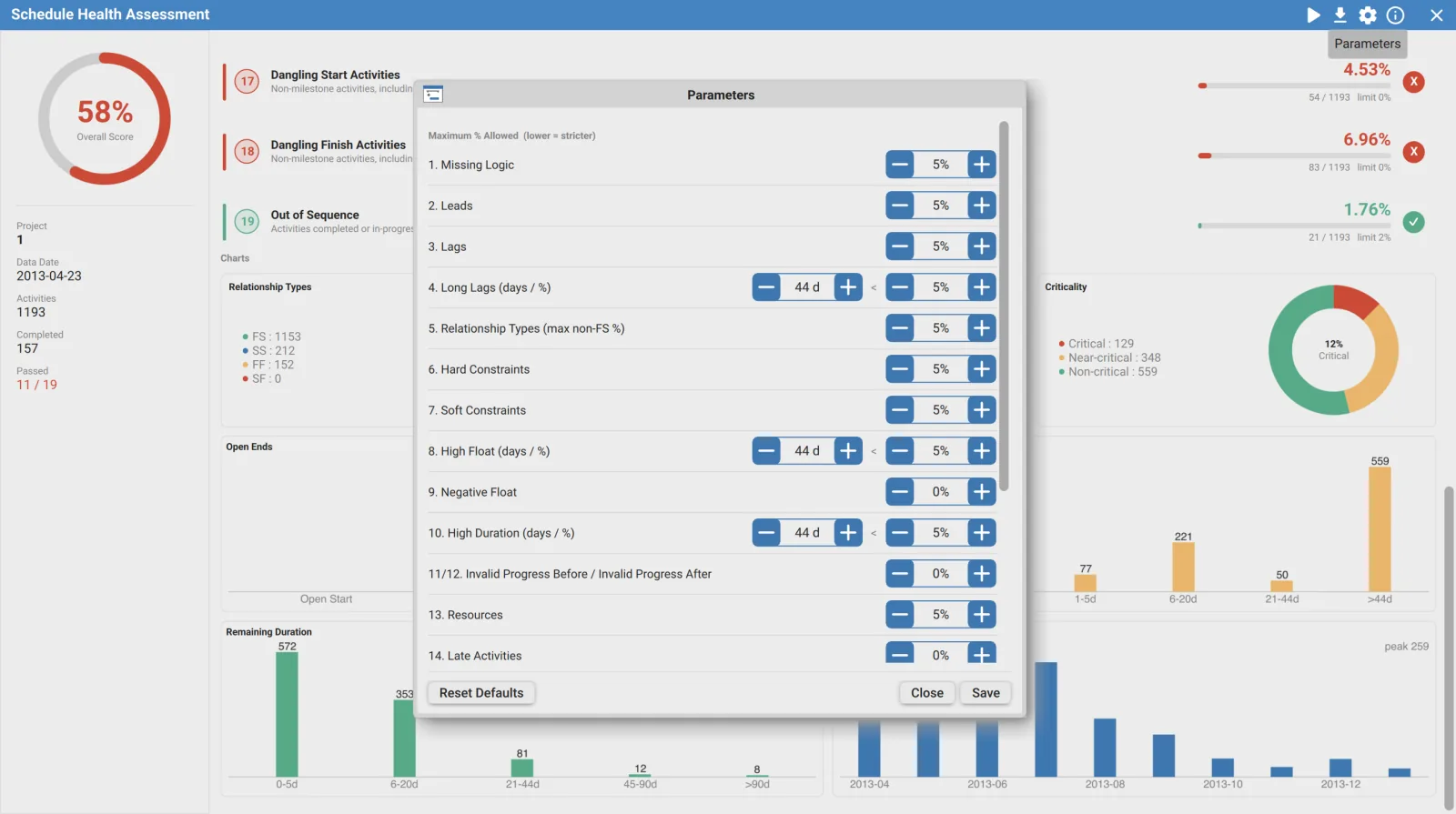The image size is (1456, 814).
Task: Click green check status for Out of Sequence
Action: [x=1413, y=222]
